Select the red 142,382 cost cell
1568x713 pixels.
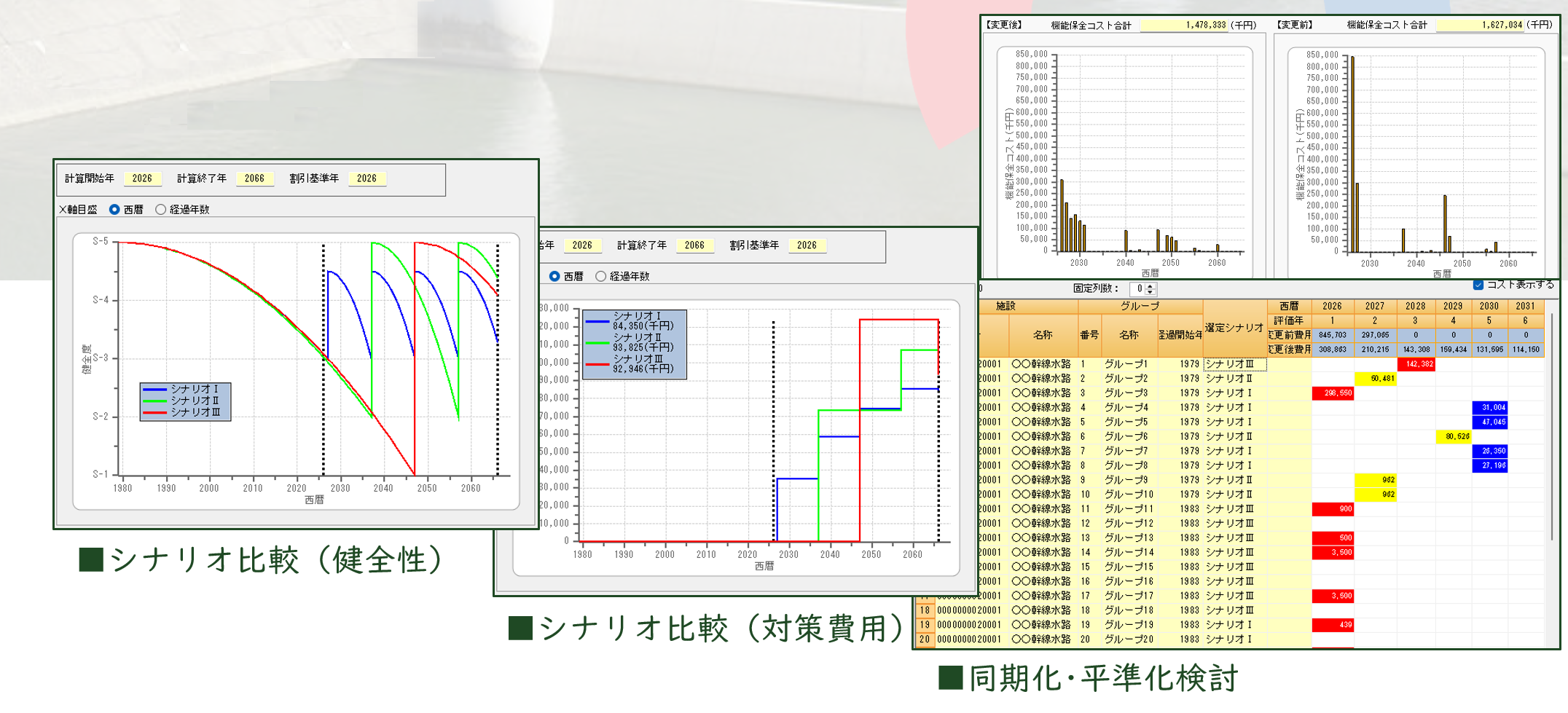pos(1416,364)
